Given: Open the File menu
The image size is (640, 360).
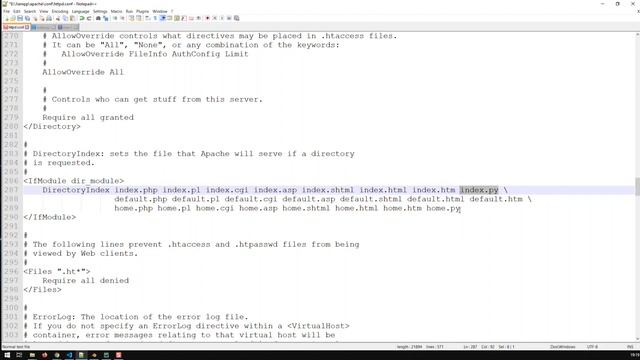Looking at the screenshot, I should click(x=7, y=11).
